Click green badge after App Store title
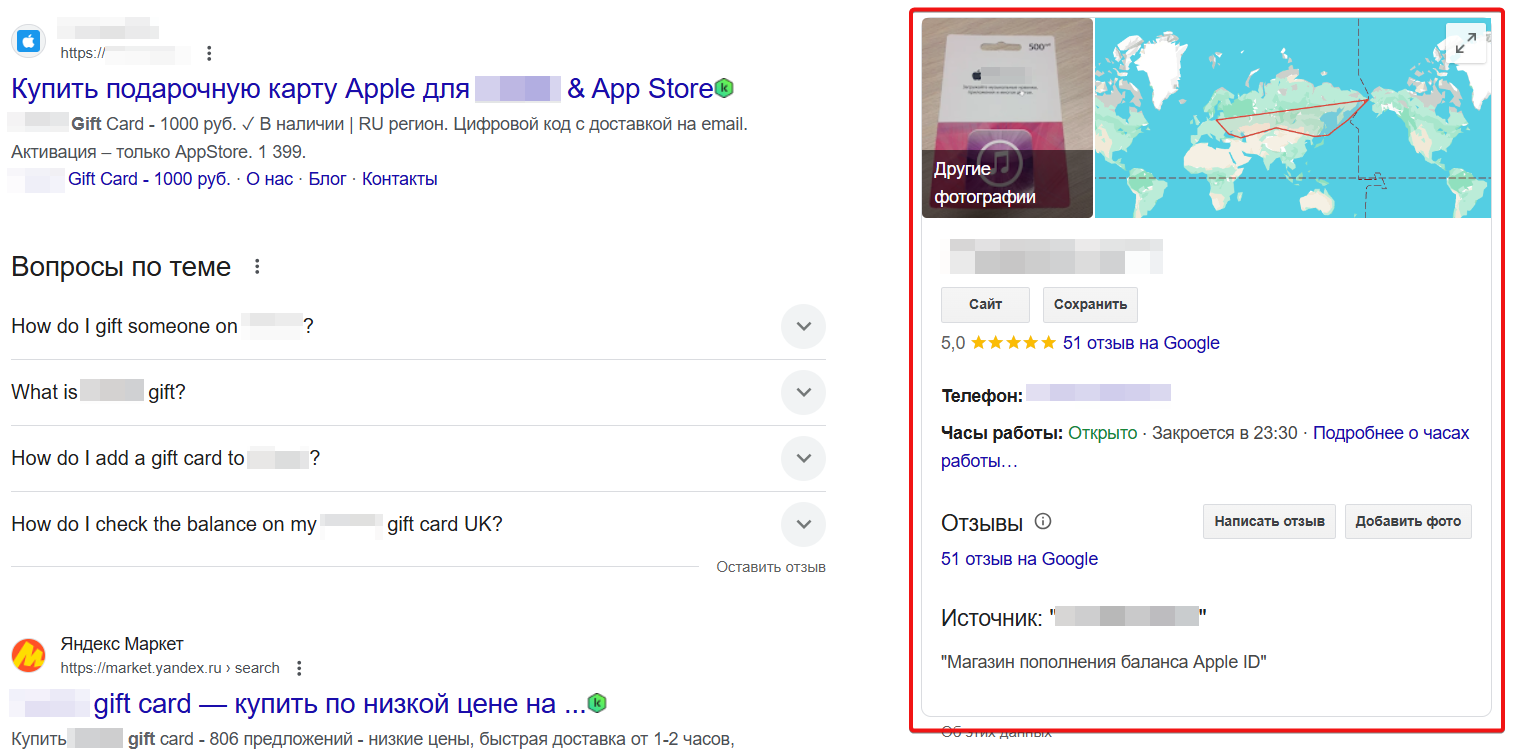The height and width of the screenshot is (751, 1516). pyautogui.click(x=725, y=88)
